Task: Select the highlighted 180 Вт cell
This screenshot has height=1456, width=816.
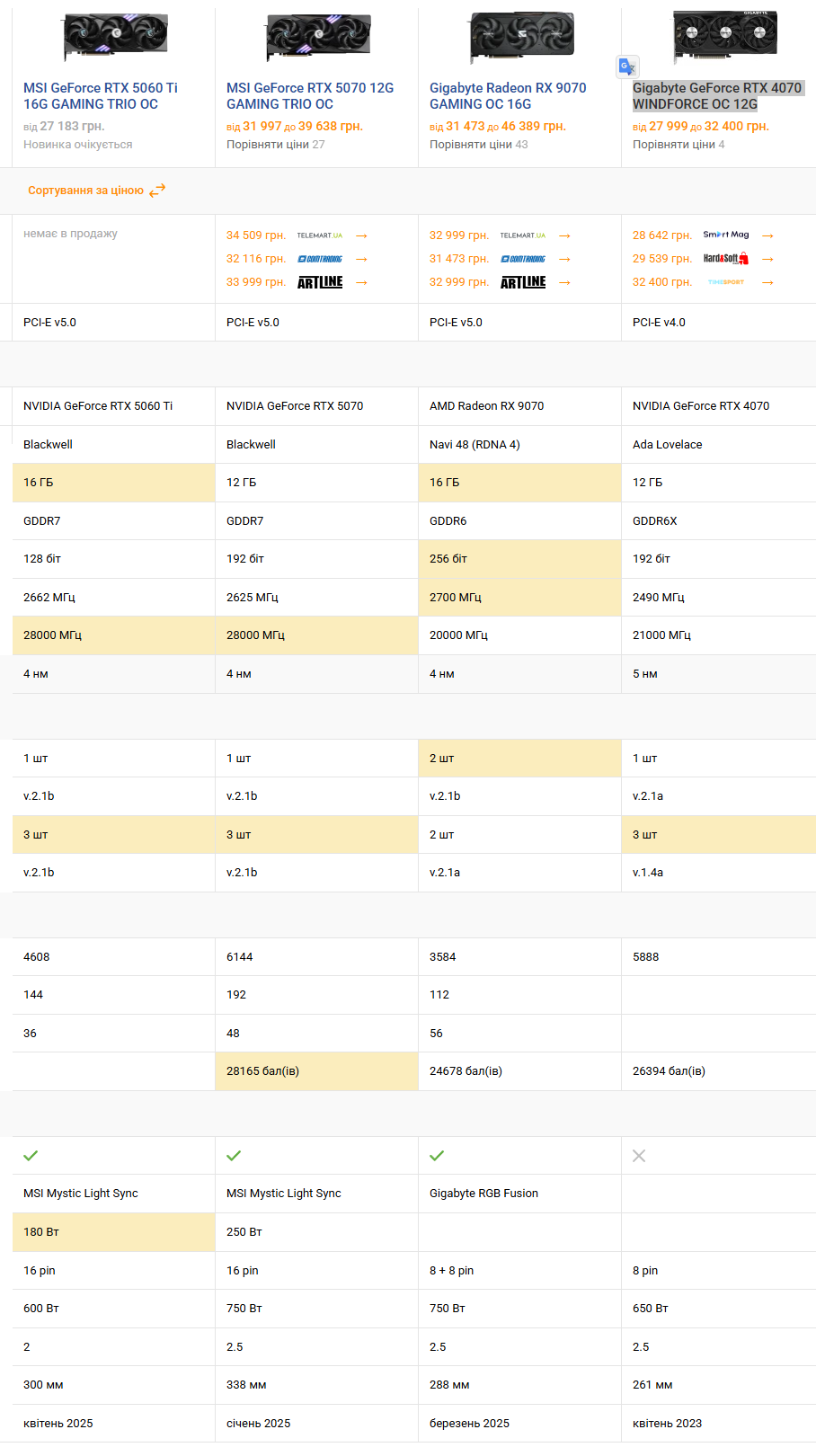Action: pyautogui.click(x=114, y=1232)
